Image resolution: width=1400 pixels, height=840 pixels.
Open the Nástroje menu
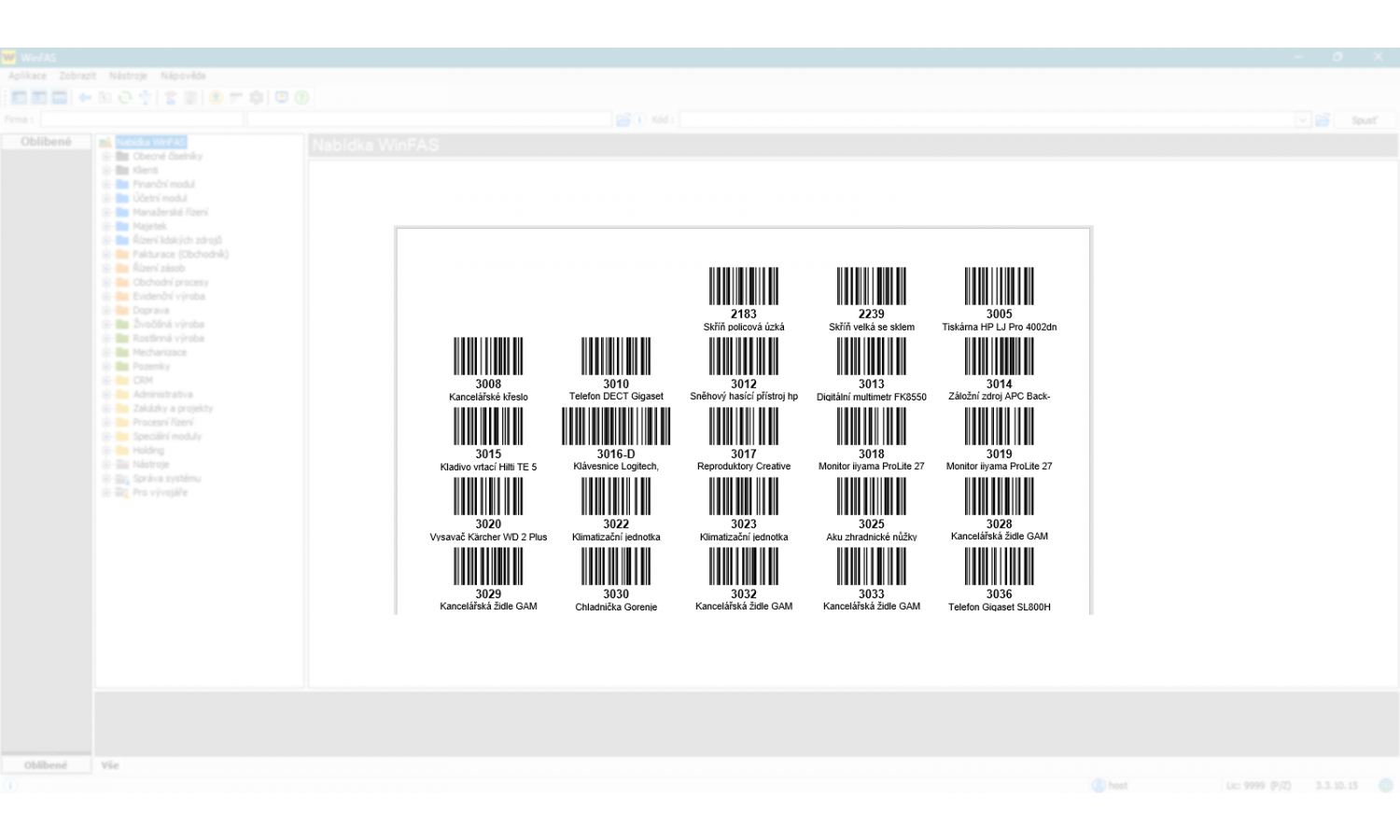click(x=128, y=76)
